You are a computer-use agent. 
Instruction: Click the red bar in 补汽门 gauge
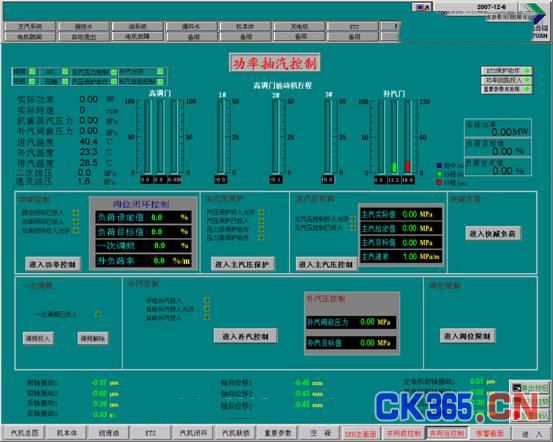point(408,166)
